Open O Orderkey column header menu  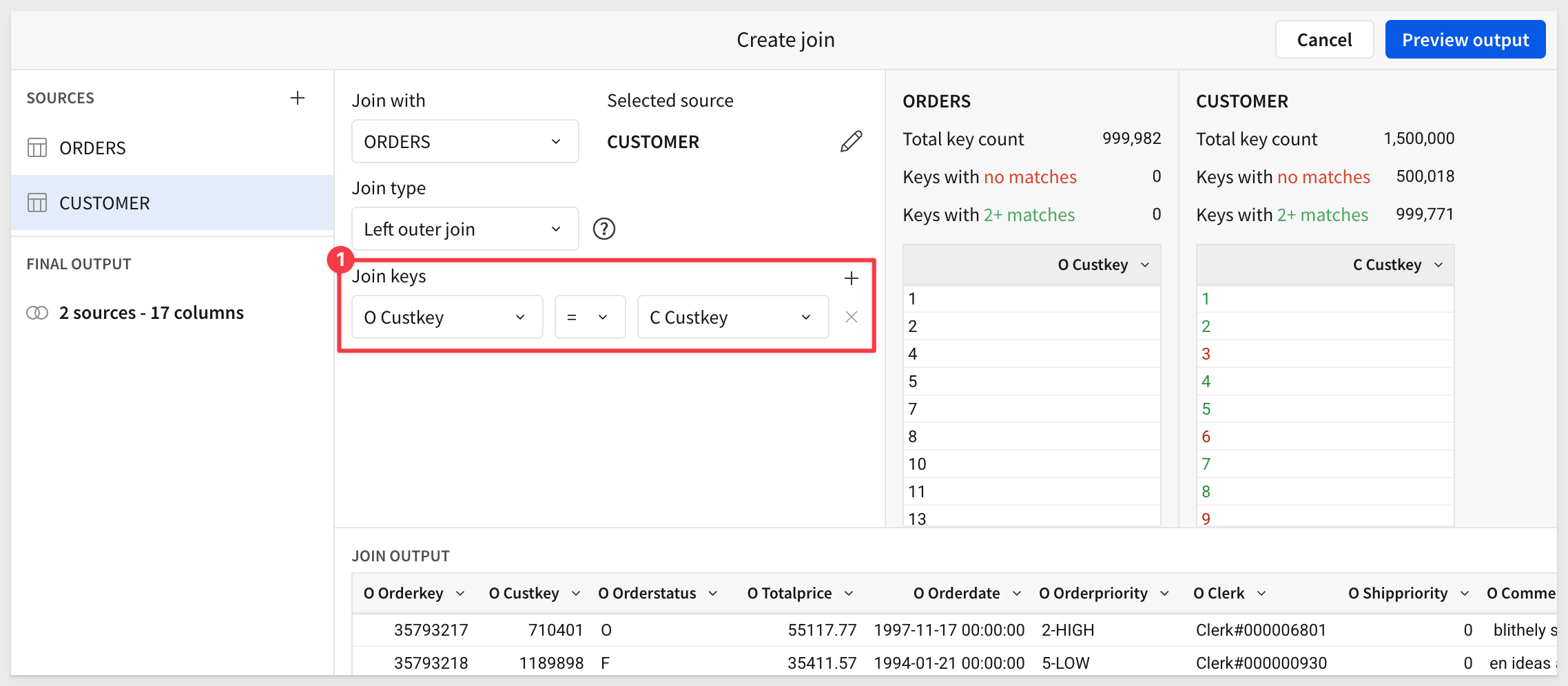(x=460, y=594)
